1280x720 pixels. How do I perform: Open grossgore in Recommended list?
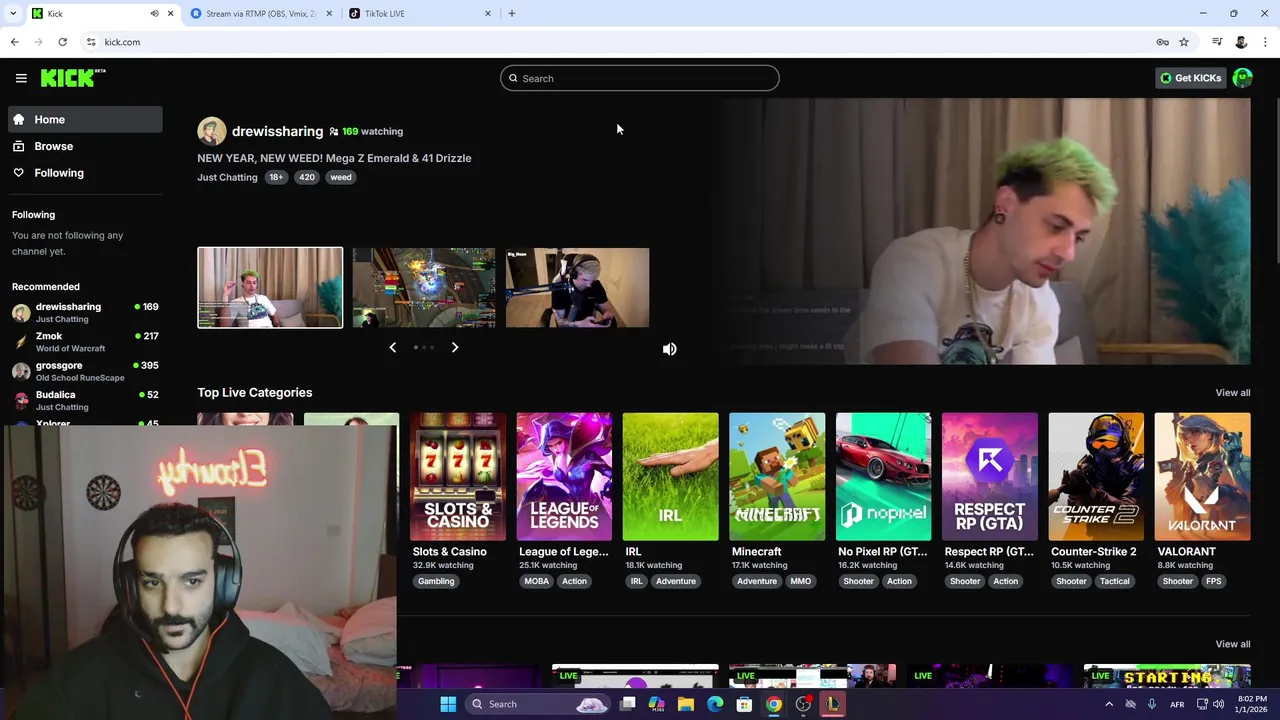pos(85,371)
